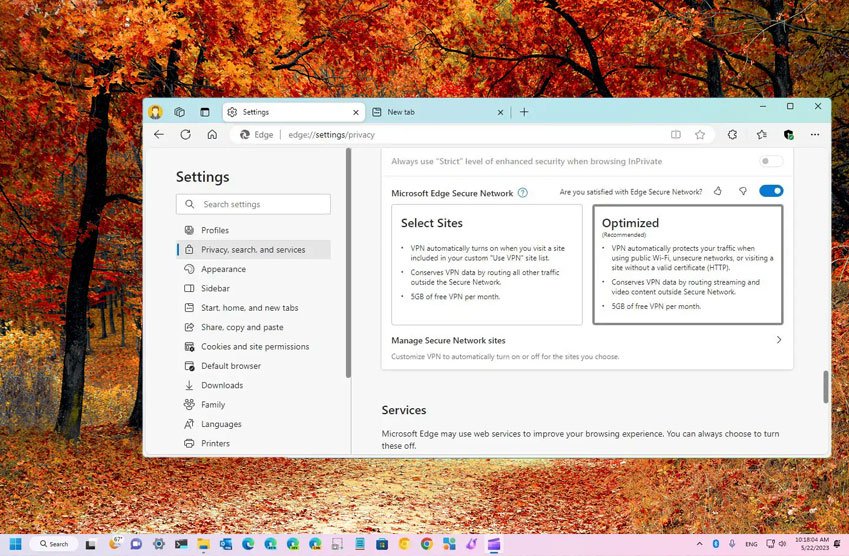Viewport: 849px width, 556px height.
Task: Click the settings page vertical scrollbar
Action: pos(825,387)
